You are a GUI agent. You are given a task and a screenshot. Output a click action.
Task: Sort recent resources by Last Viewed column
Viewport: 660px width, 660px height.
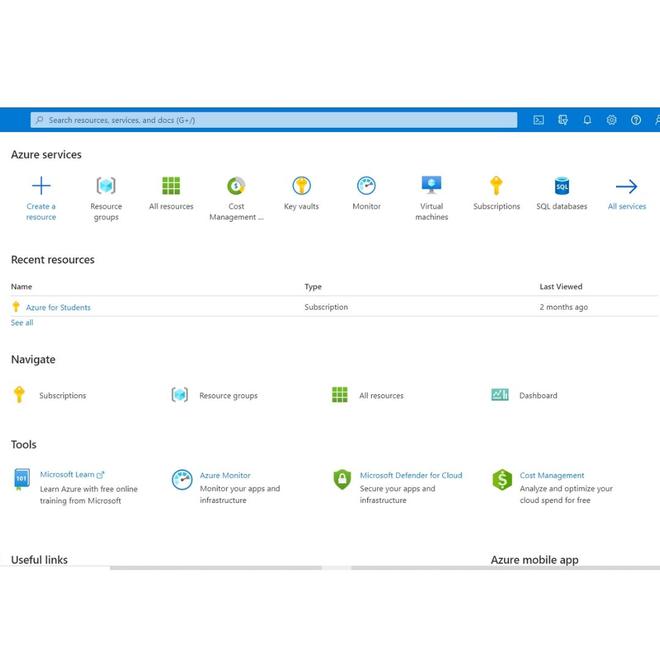click(x=561, y=287)
